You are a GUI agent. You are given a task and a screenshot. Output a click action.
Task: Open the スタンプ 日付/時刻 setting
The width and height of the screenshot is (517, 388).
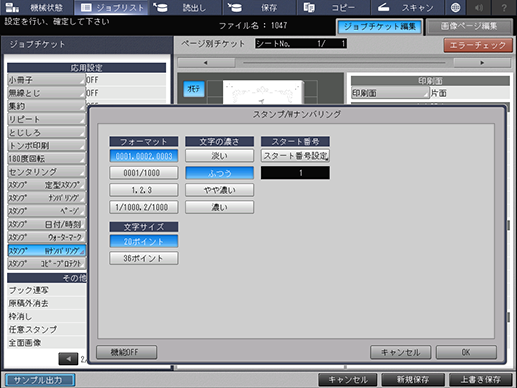46,224
